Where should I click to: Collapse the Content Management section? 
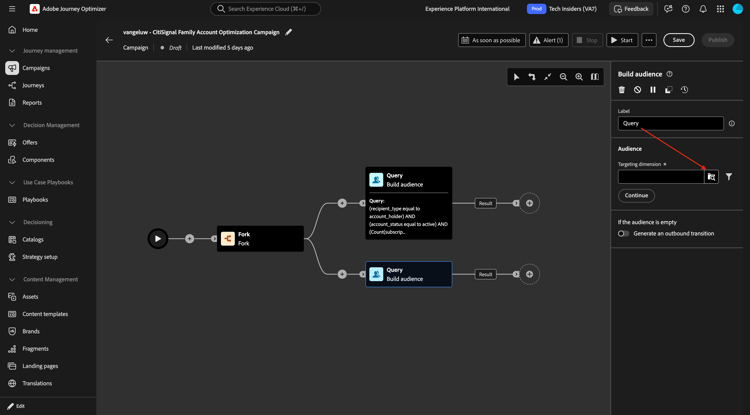(12, 280)
